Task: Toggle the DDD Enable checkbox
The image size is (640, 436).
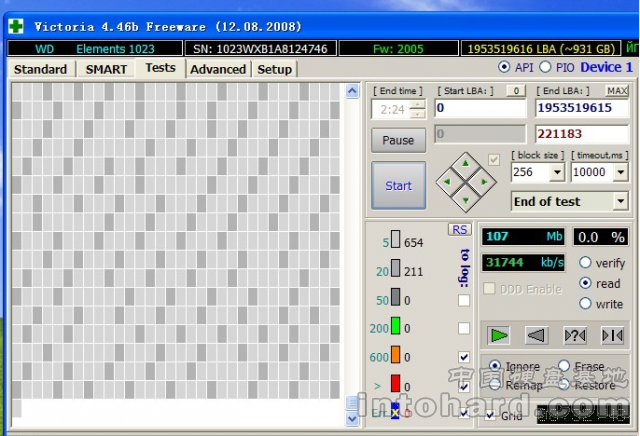Action: [x=489, y=288]
